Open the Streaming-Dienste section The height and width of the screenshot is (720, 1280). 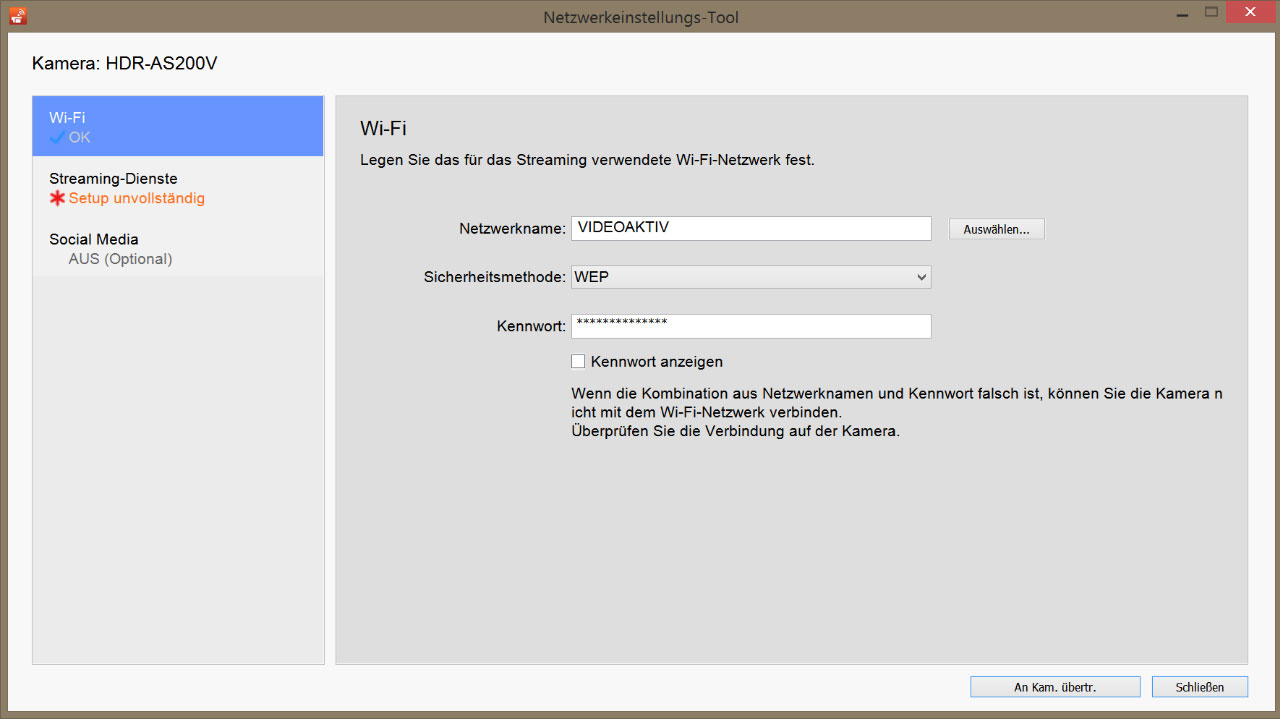177,187
